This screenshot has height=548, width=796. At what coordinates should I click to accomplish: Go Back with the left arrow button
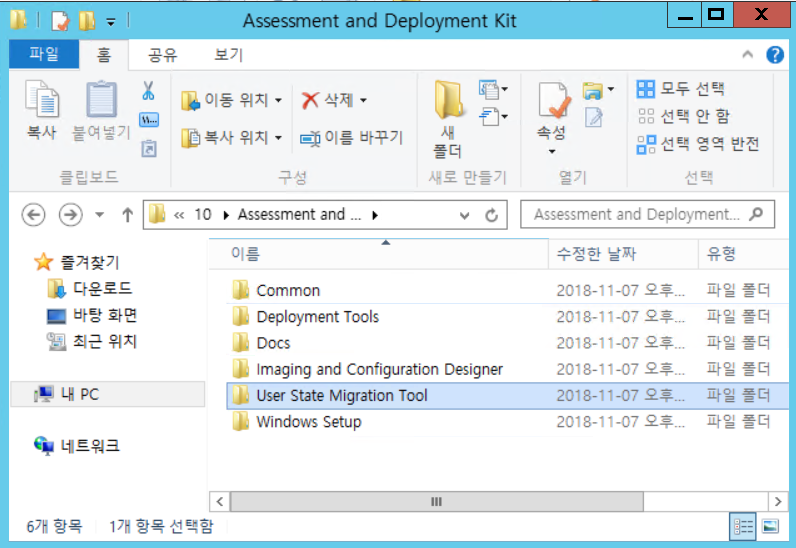tap(34, 215)
